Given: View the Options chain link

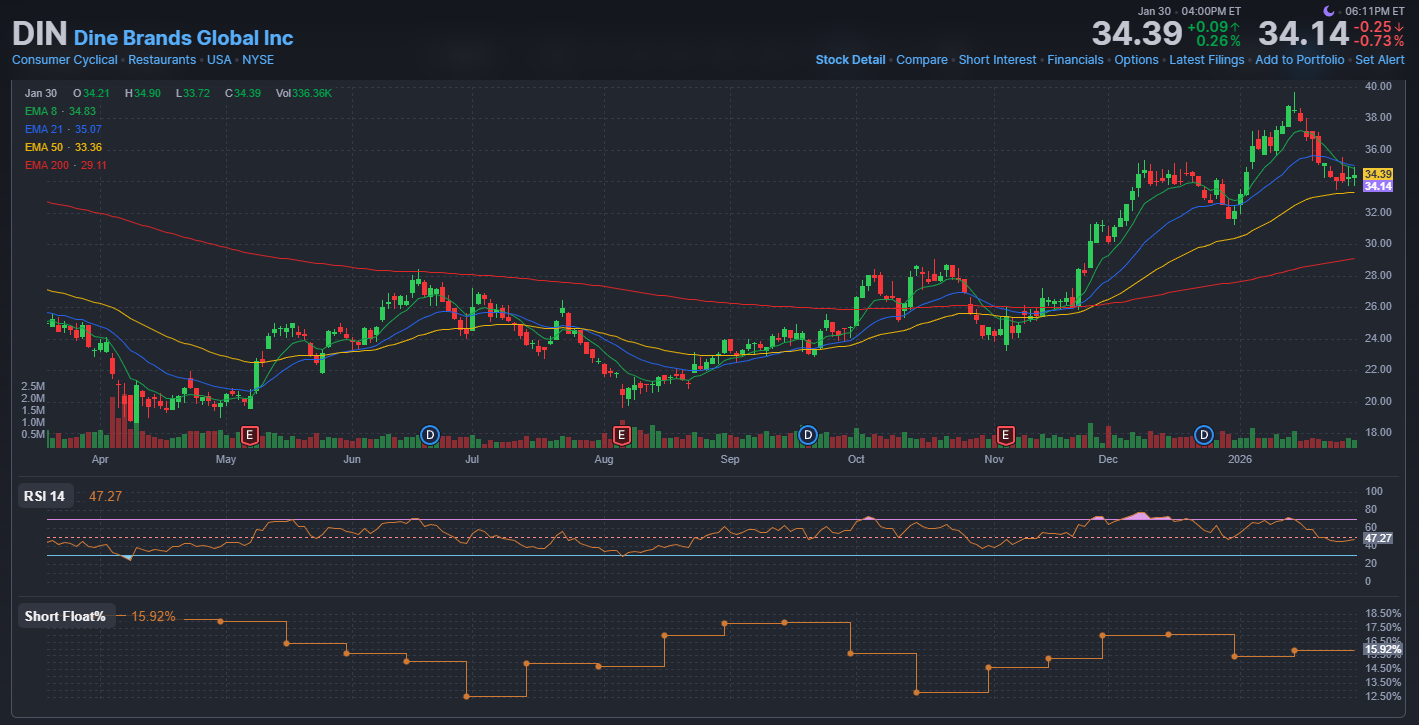Looking at the screenshot, I should point(1137,60).
